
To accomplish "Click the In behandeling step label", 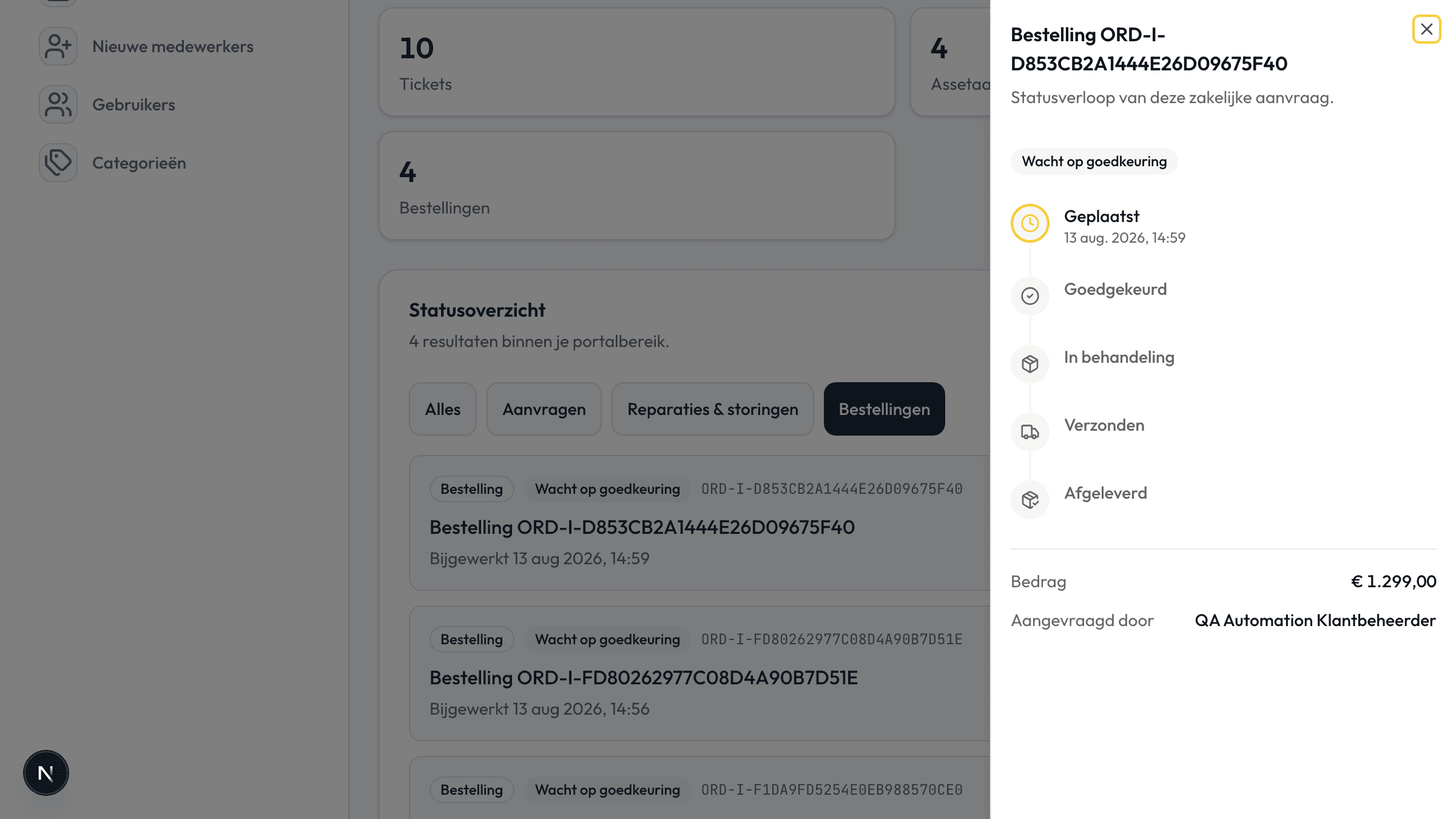I will [x=1119, y=357].
